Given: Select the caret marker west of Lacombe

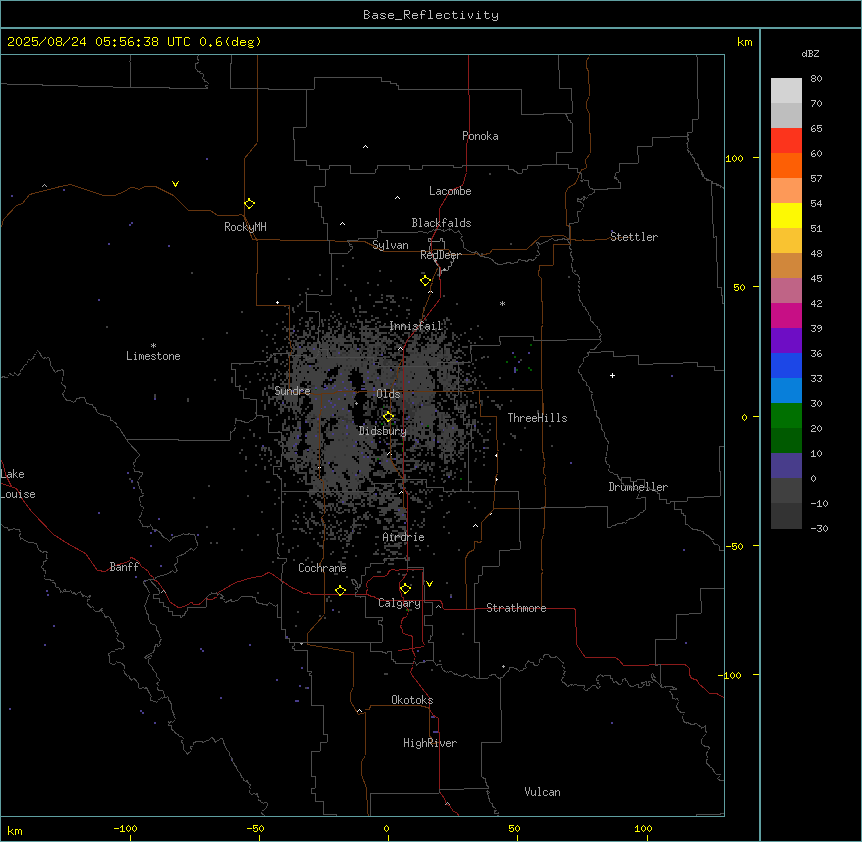Looking at the screenshot, I should coord(397,198).
